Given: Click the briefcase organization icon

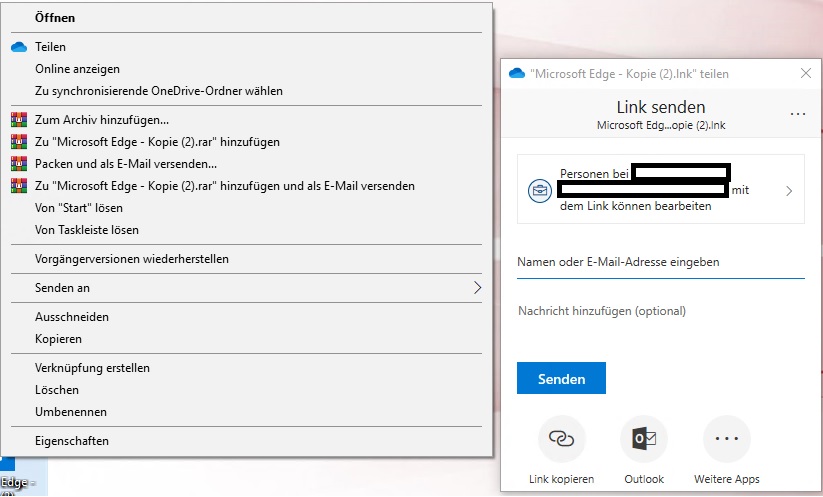Looking at the screenshot, I should (540, 191).
